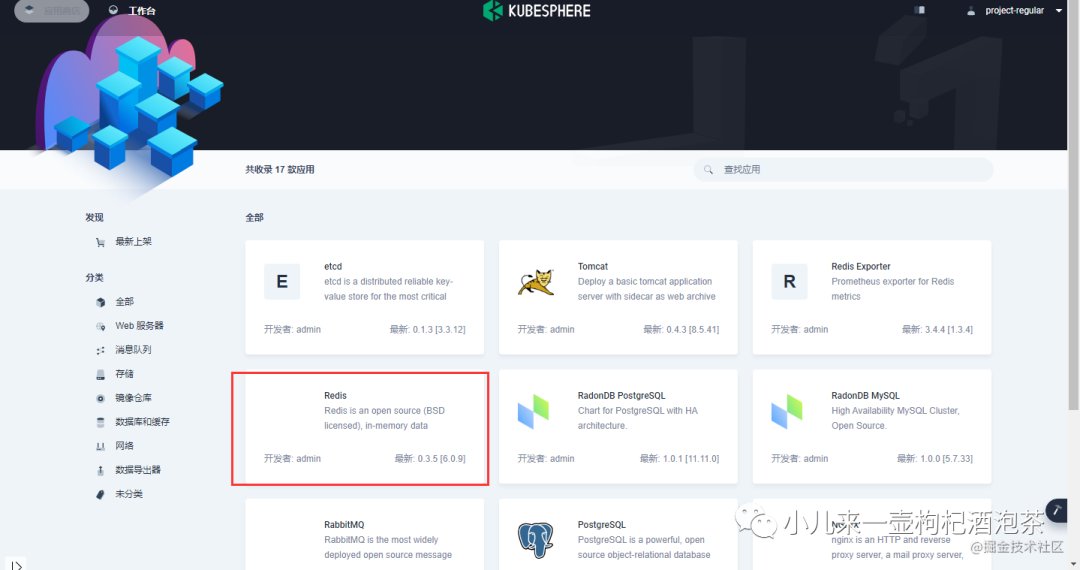The height and width of the screenshot is (570, 1080).
Task: Click the document icon near user menu
Action: (920, 10)
